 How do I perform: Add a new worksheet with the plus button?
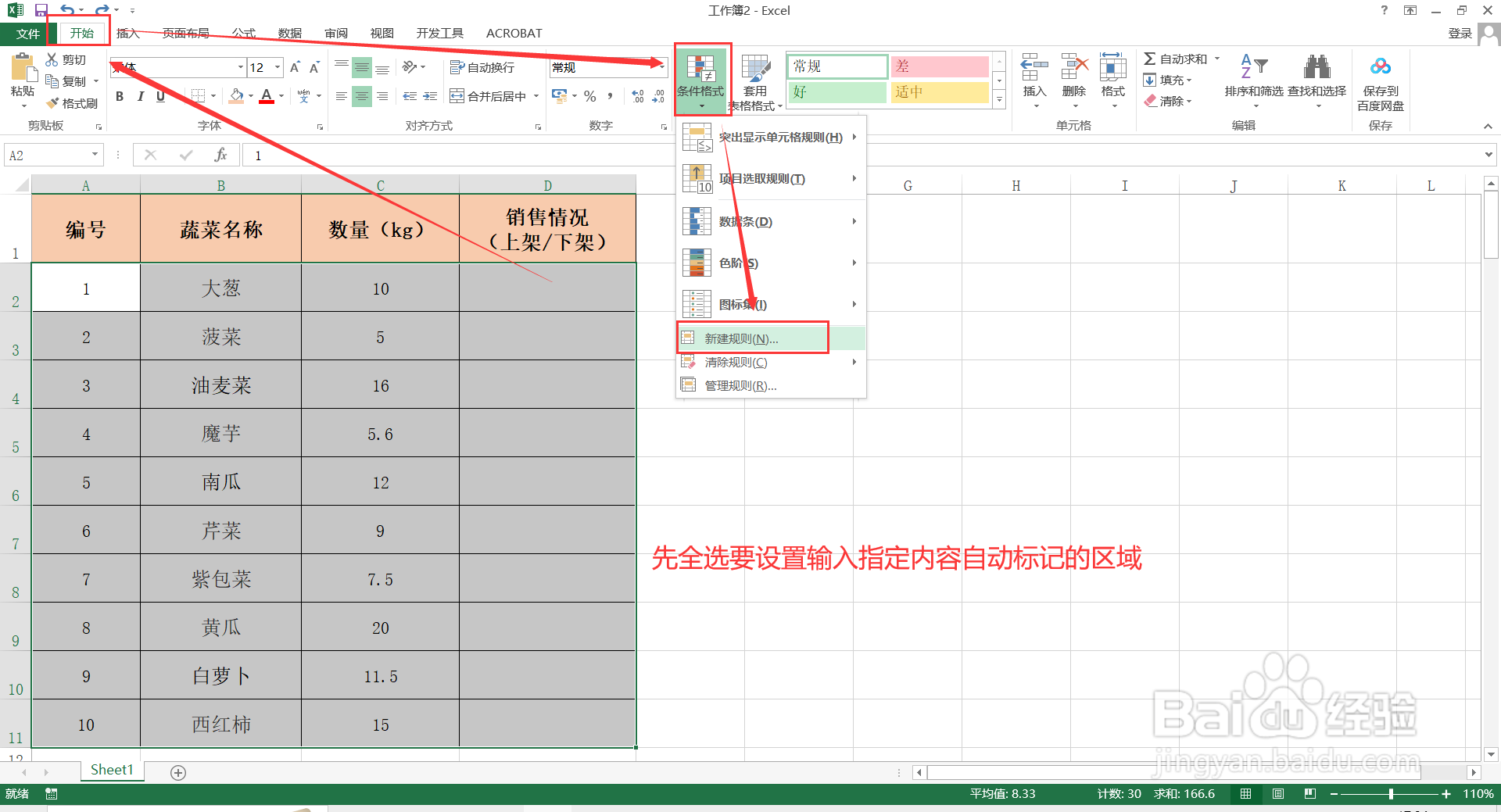point(177,772)
